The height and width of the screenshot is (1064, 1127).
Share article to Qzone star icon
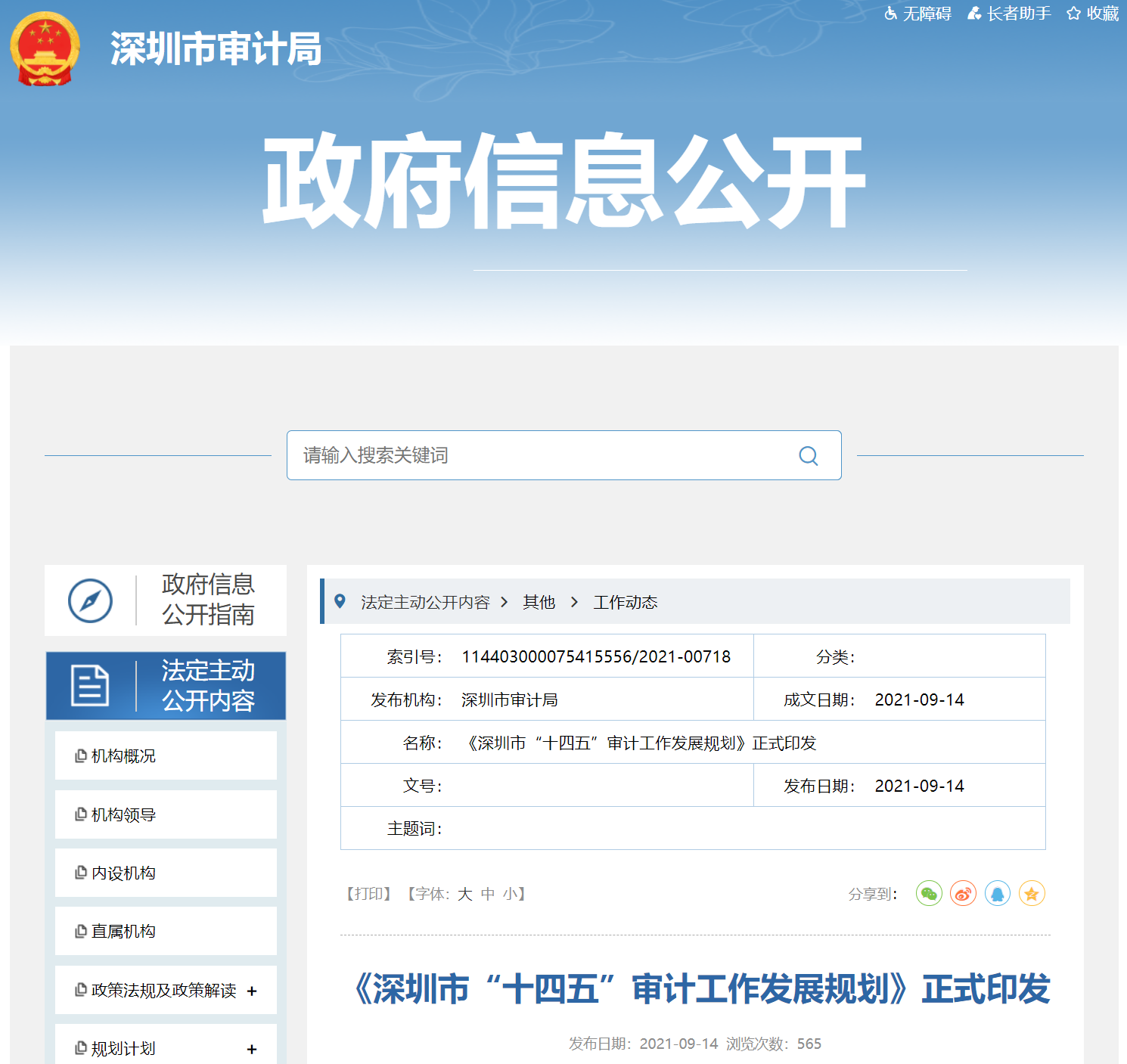click(x=1031, y=894)
